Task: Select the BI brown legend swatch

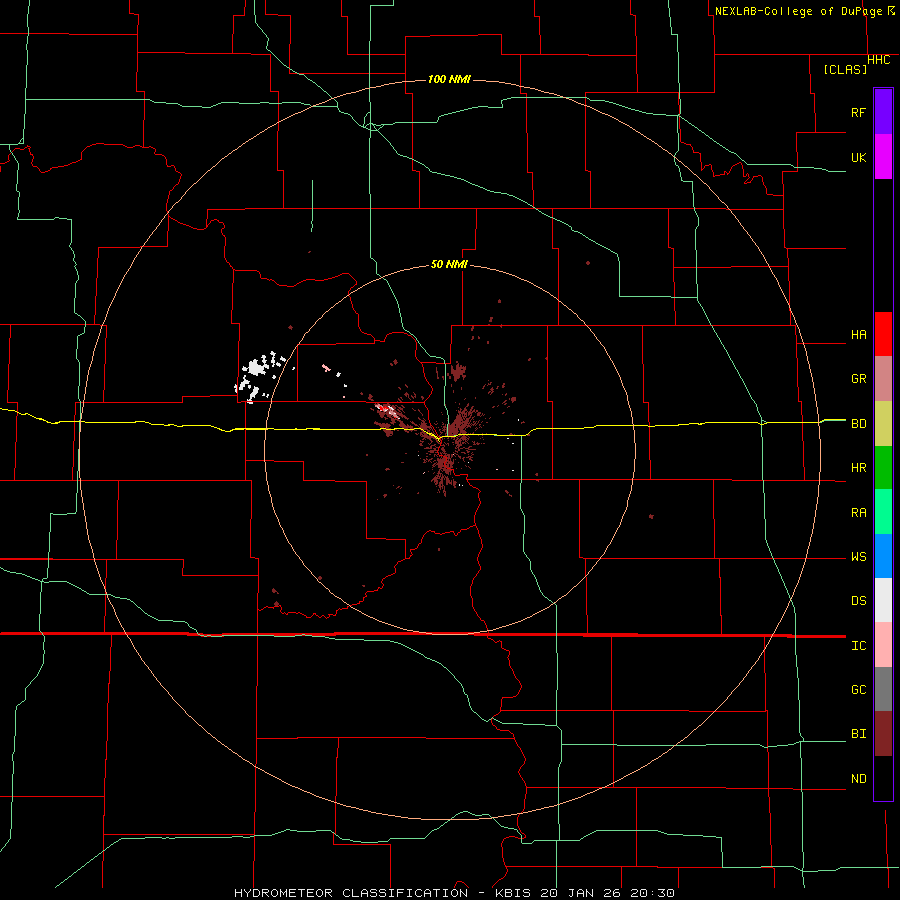Action: click(x=883, y=734)
